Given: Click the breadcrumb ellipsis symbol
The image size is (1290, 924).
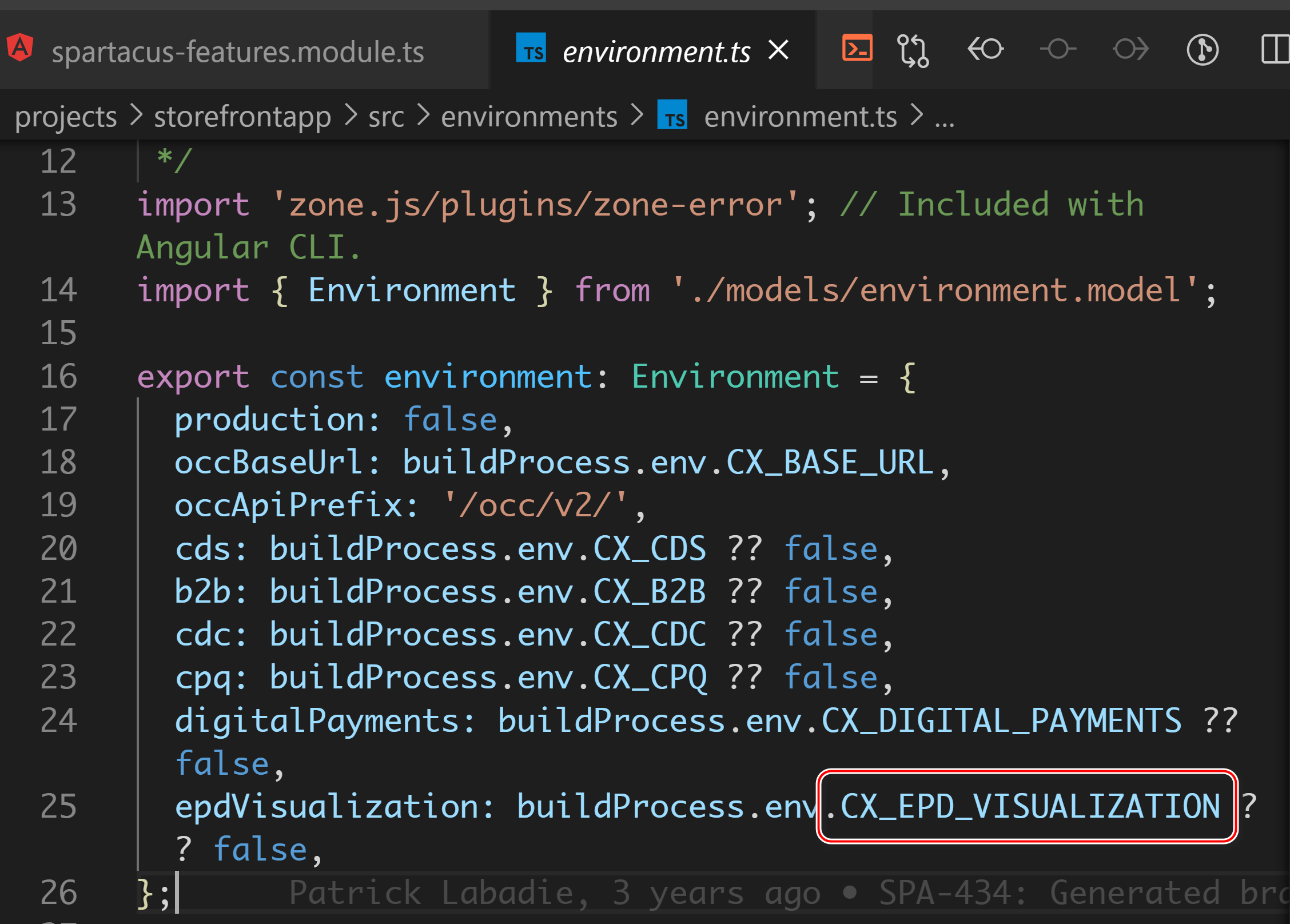Looking at the screenshot, I should (944, 119).
